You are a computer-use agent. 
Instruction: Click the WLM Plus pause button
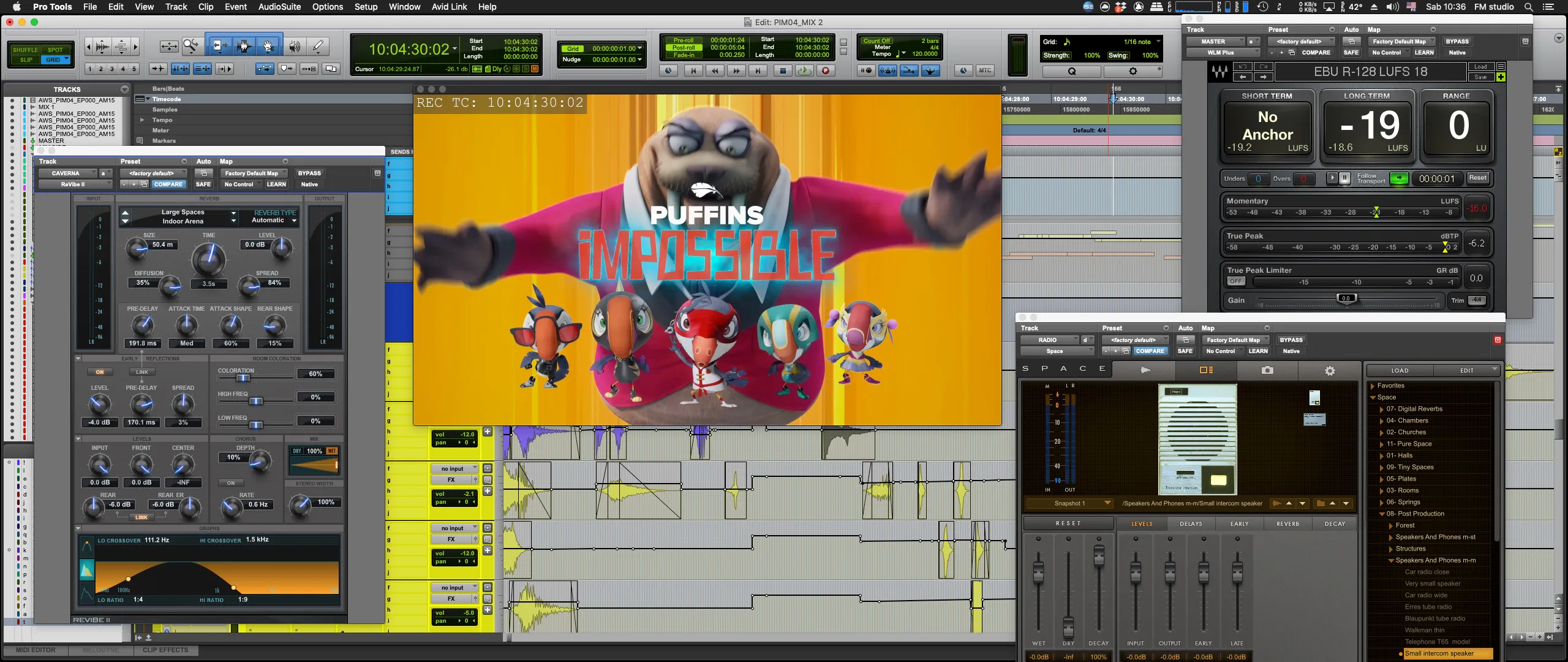click(1344, 178)
